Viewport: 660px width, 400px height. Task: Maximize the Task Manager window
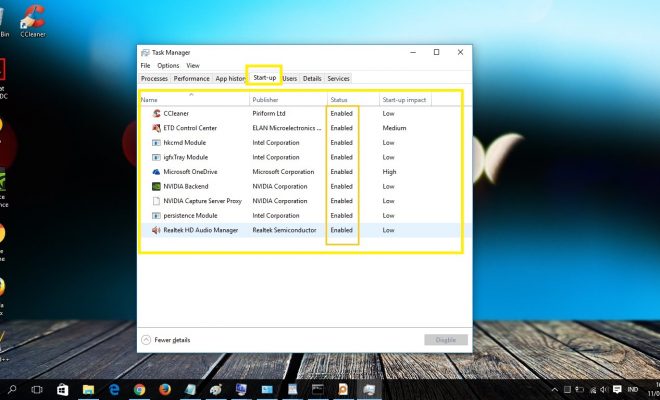coord(436,52)
